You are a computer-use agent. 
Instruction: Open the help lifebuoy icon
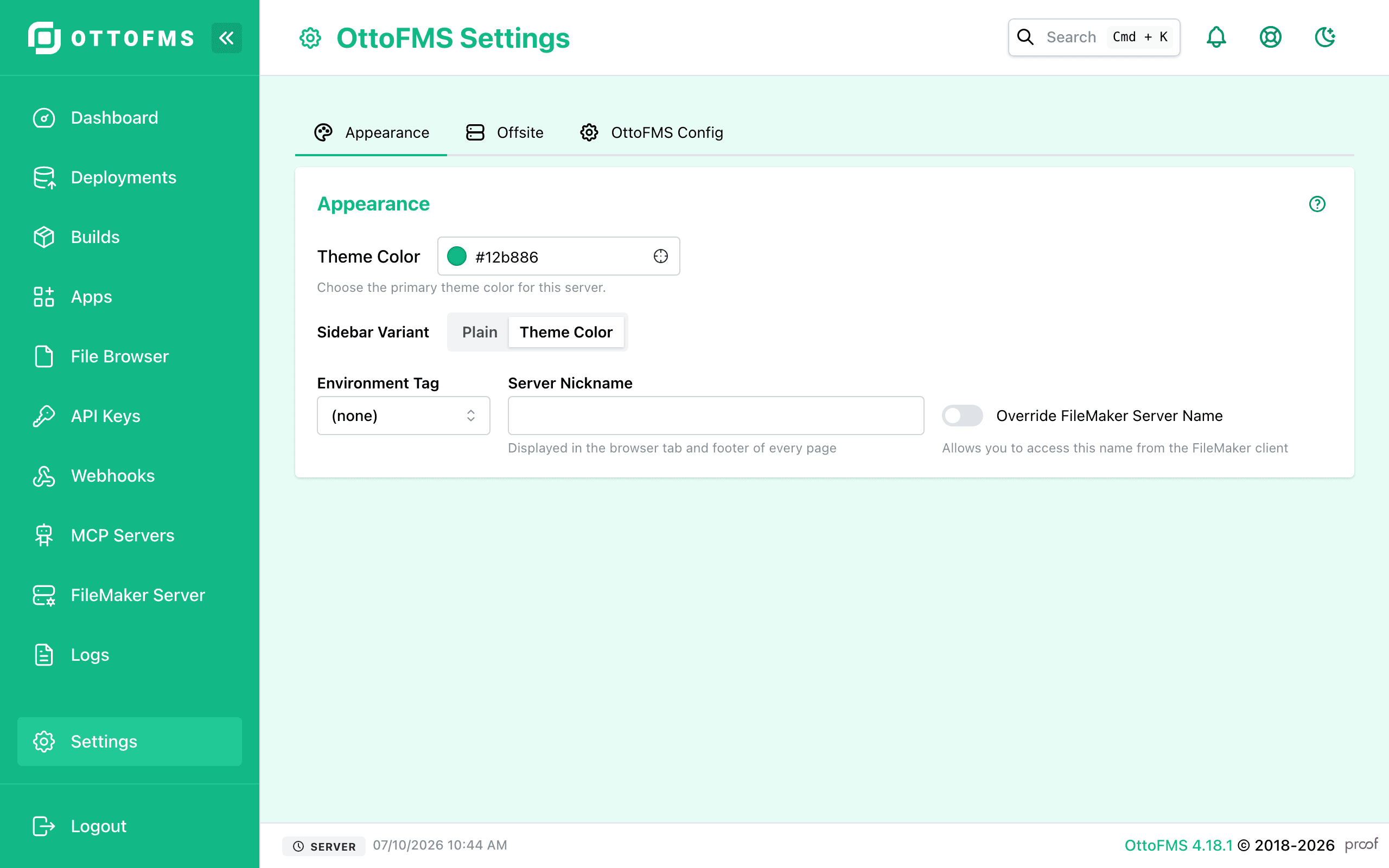1271,37
